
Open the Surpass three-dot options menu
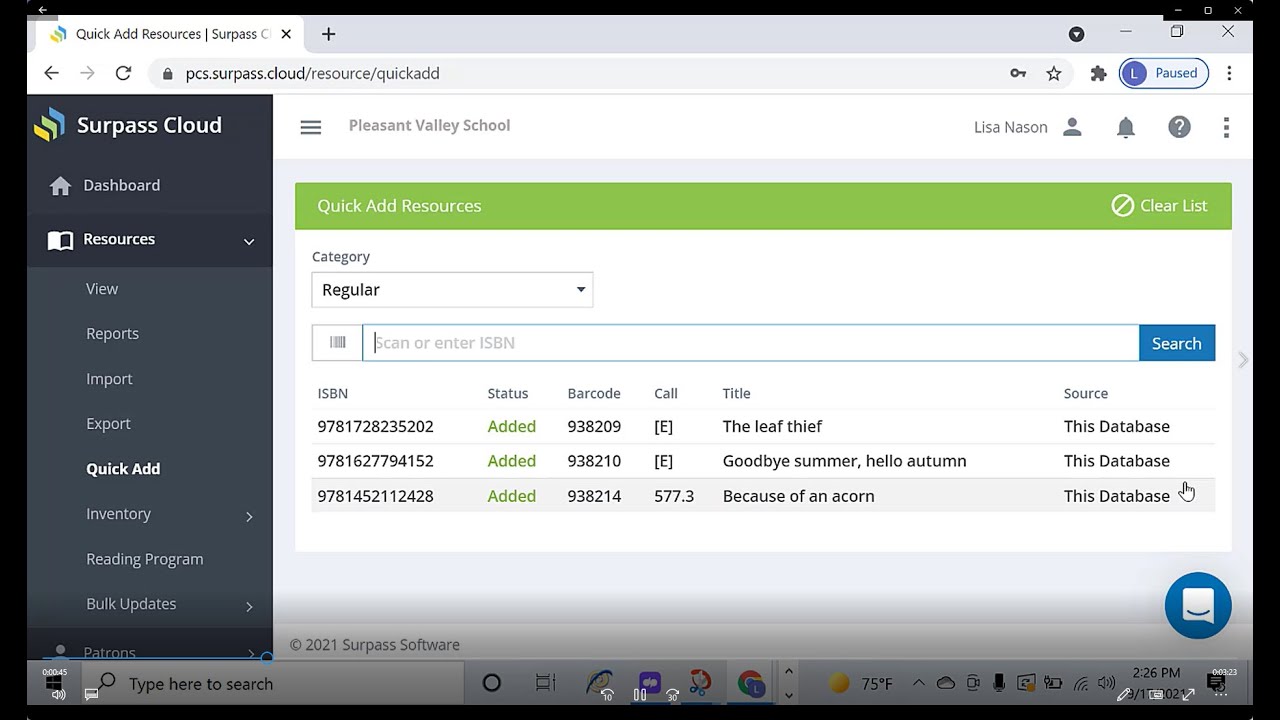pos(1226,127)
